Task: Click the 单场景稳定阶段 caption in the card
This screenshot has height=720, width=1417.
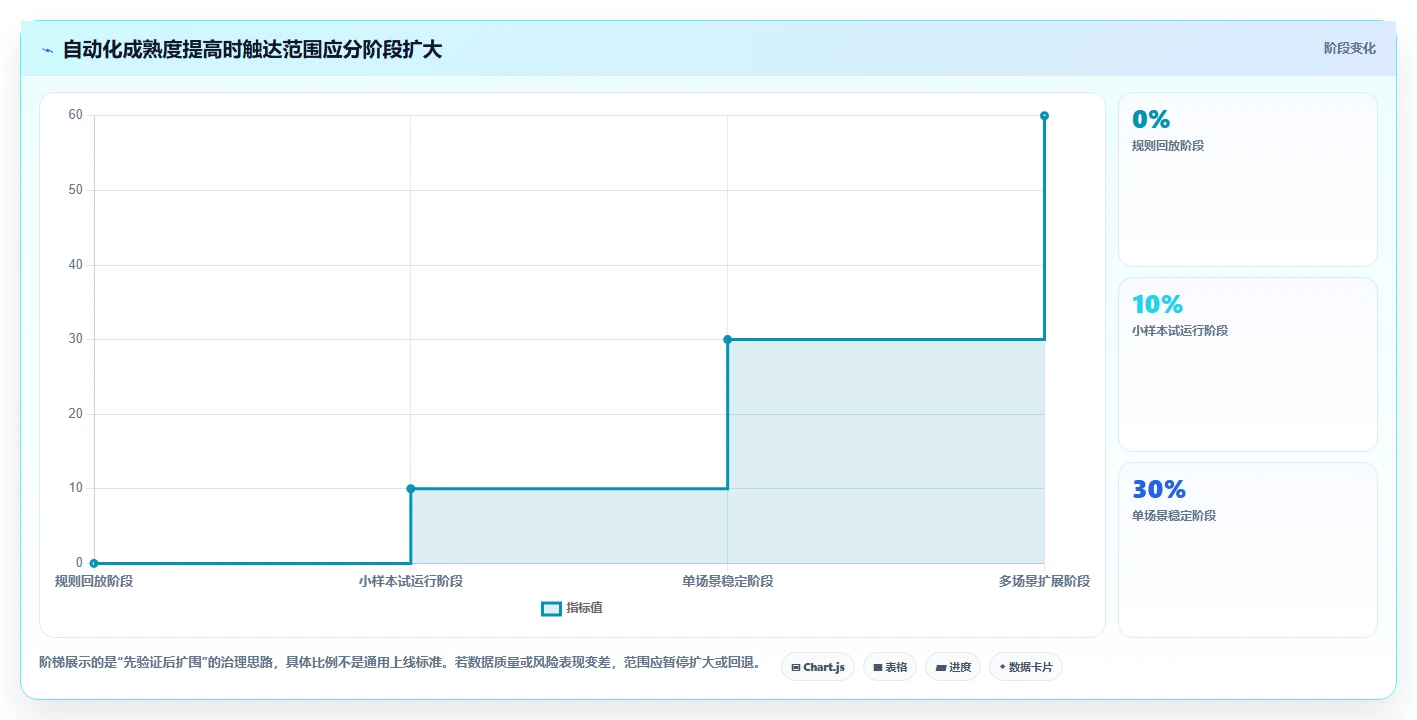Action: (1174, 516)
